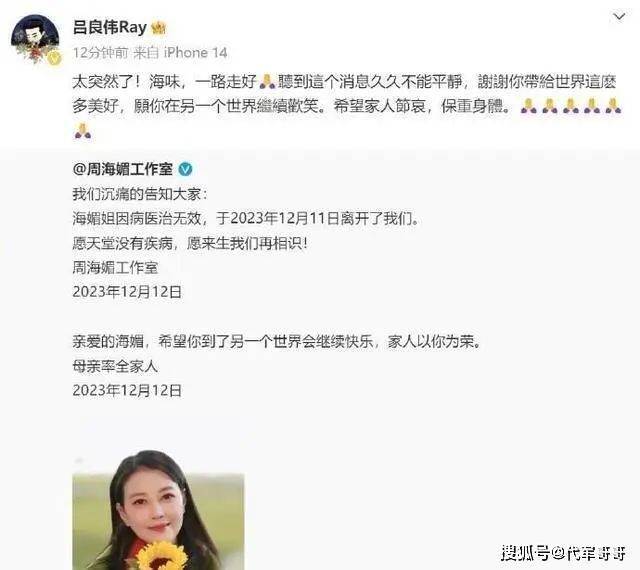Click the 搜狐号@代军哥哥 watermark
This screenshot has height=570, width=640.
coord(563,554)
